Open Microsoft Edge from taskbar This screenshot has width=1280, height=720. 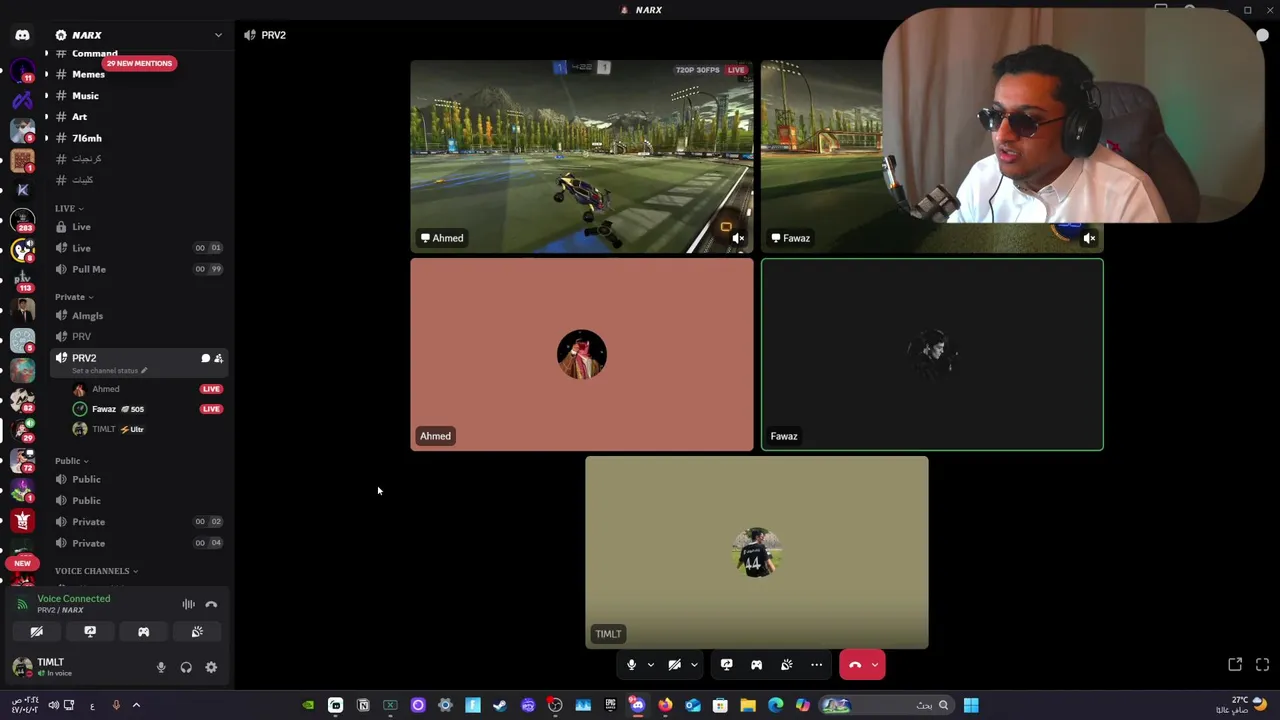[x=775, y=706]
